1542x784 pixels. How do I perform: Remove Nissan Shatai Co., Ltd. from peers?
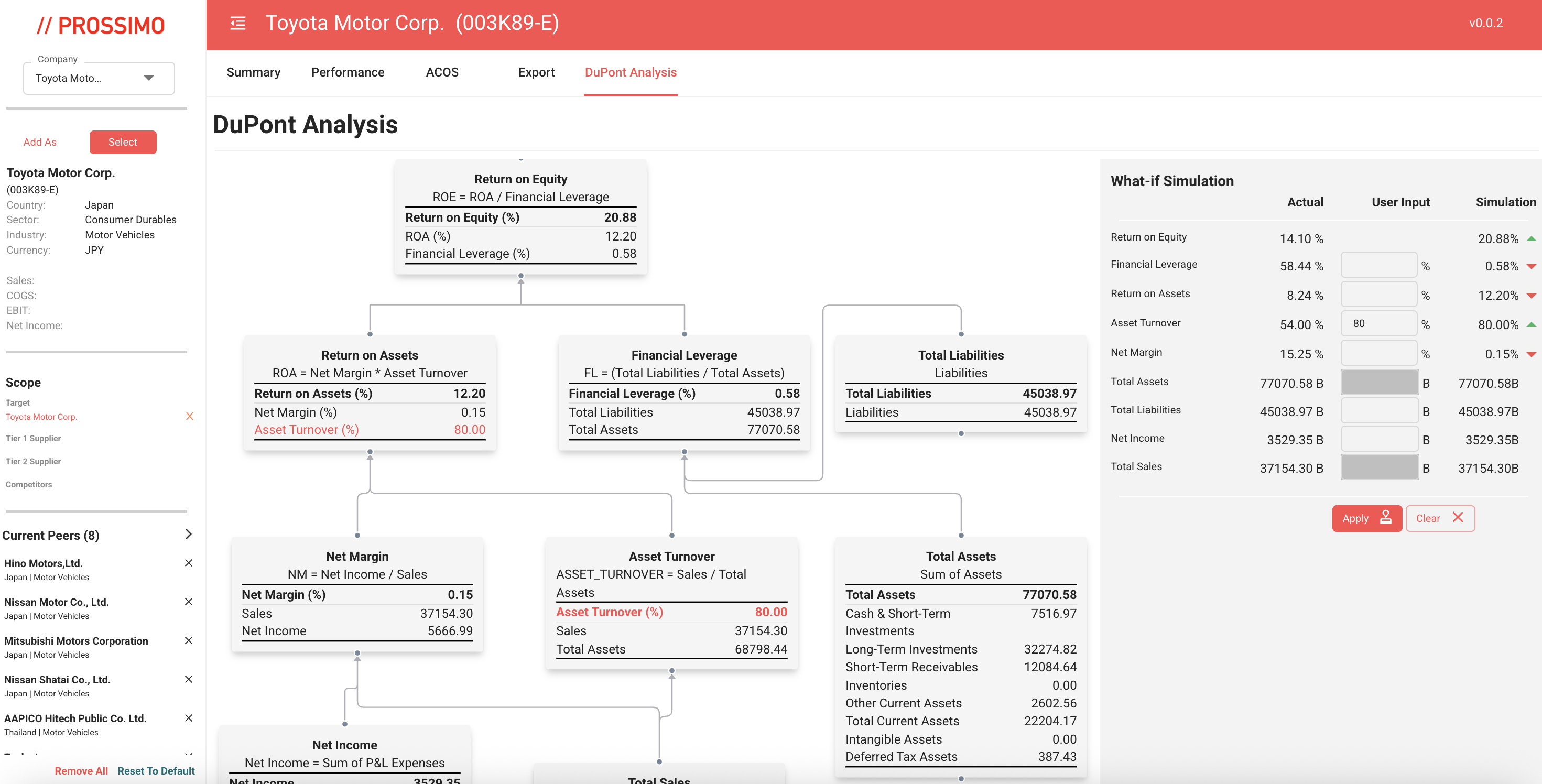[189, 680]
